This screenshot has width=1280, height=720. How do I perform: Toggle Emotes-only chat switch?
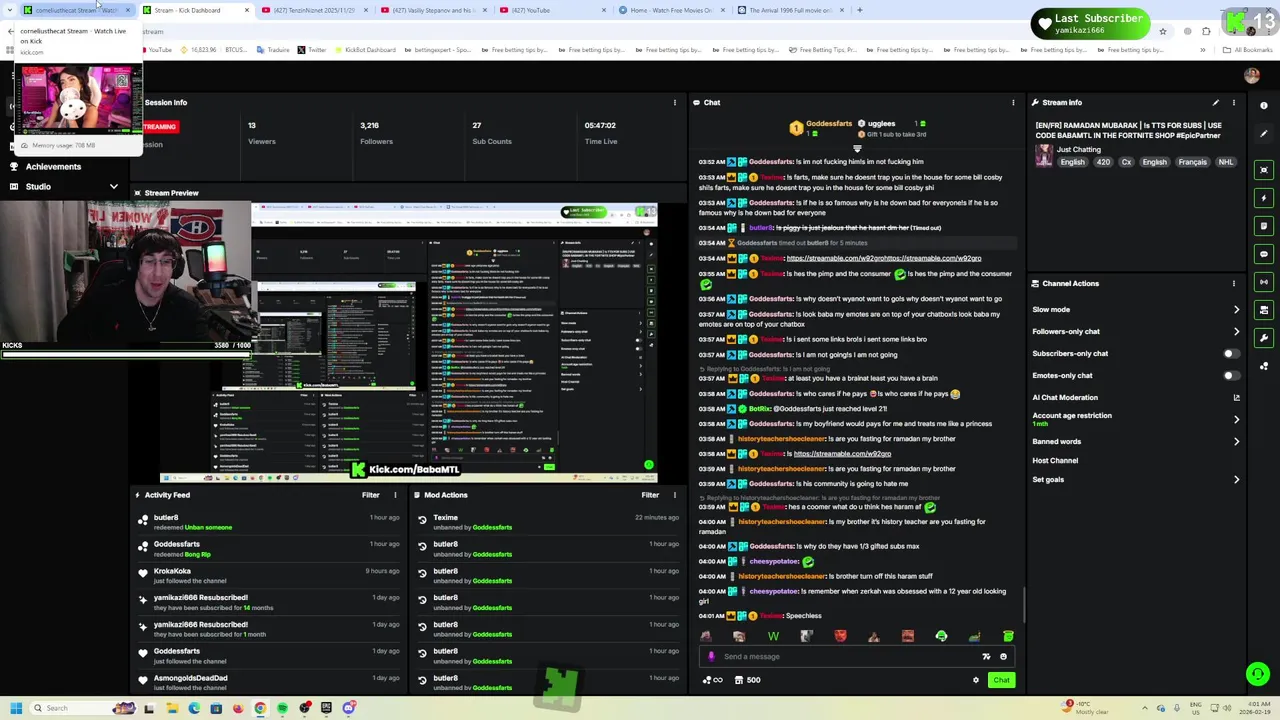click(x=1231, y=375)
